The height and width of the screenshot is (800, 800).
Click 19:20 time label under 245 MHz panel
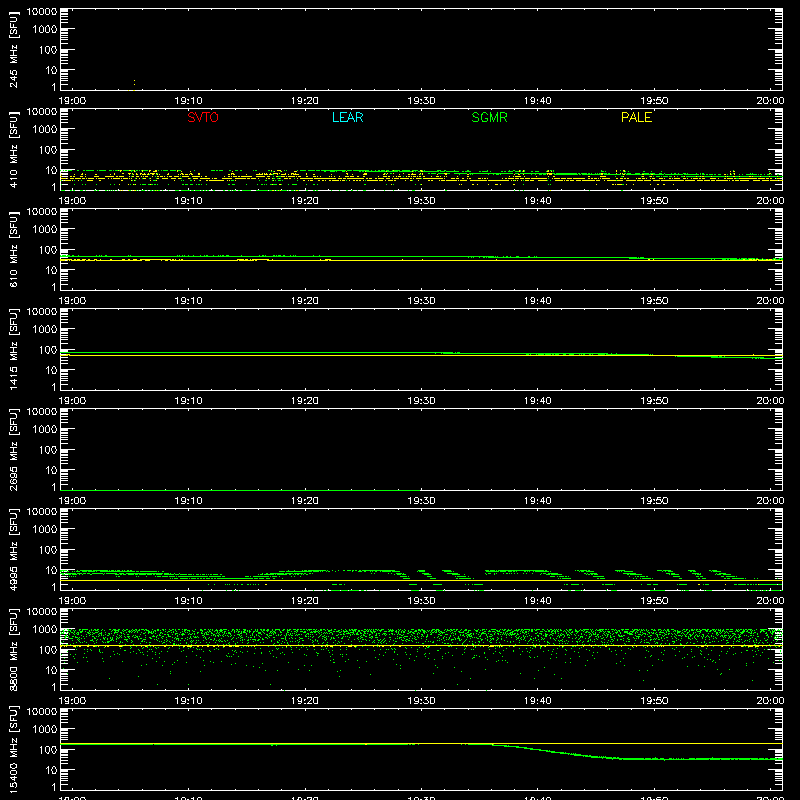click(305, 101)
